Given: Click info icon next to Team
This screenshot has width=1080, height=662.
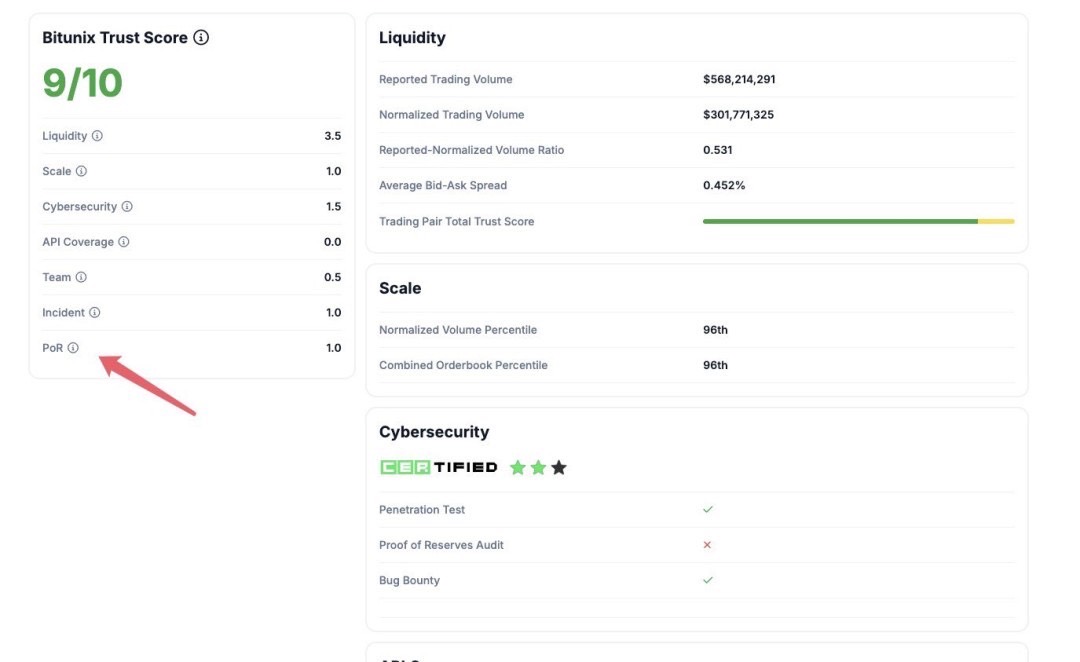Looking at the screenshot, I should [x=81, y=277].
